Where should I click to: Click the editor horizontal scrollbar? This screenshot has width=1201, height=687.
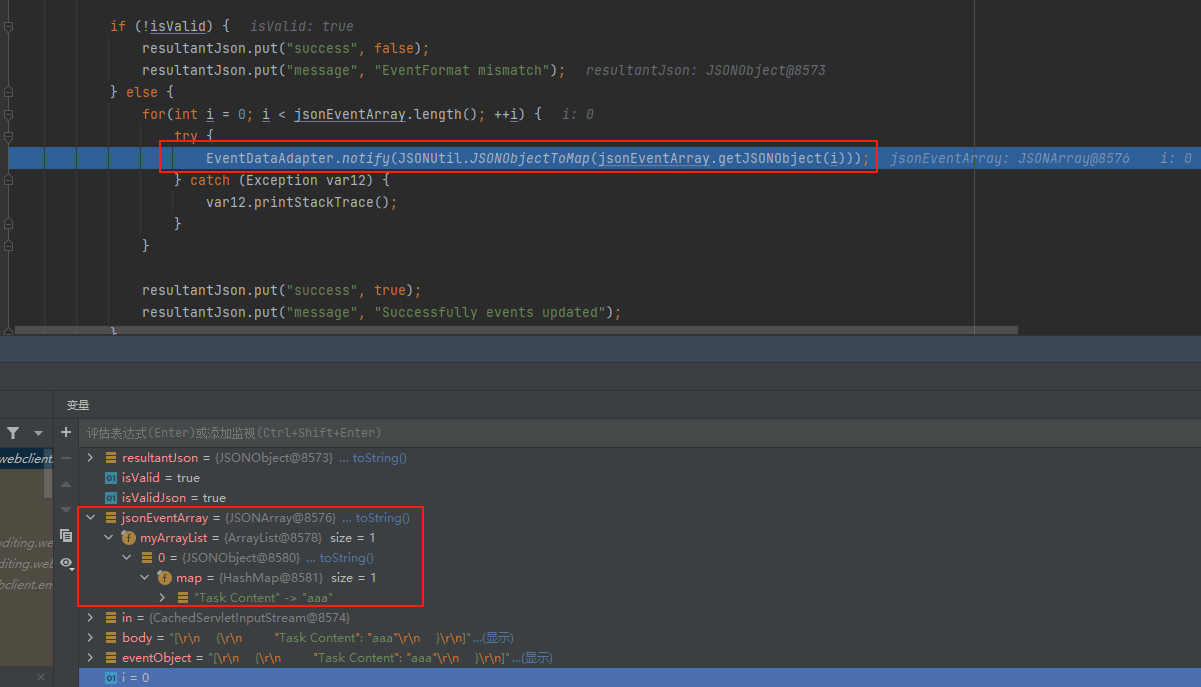coord(517,330)
